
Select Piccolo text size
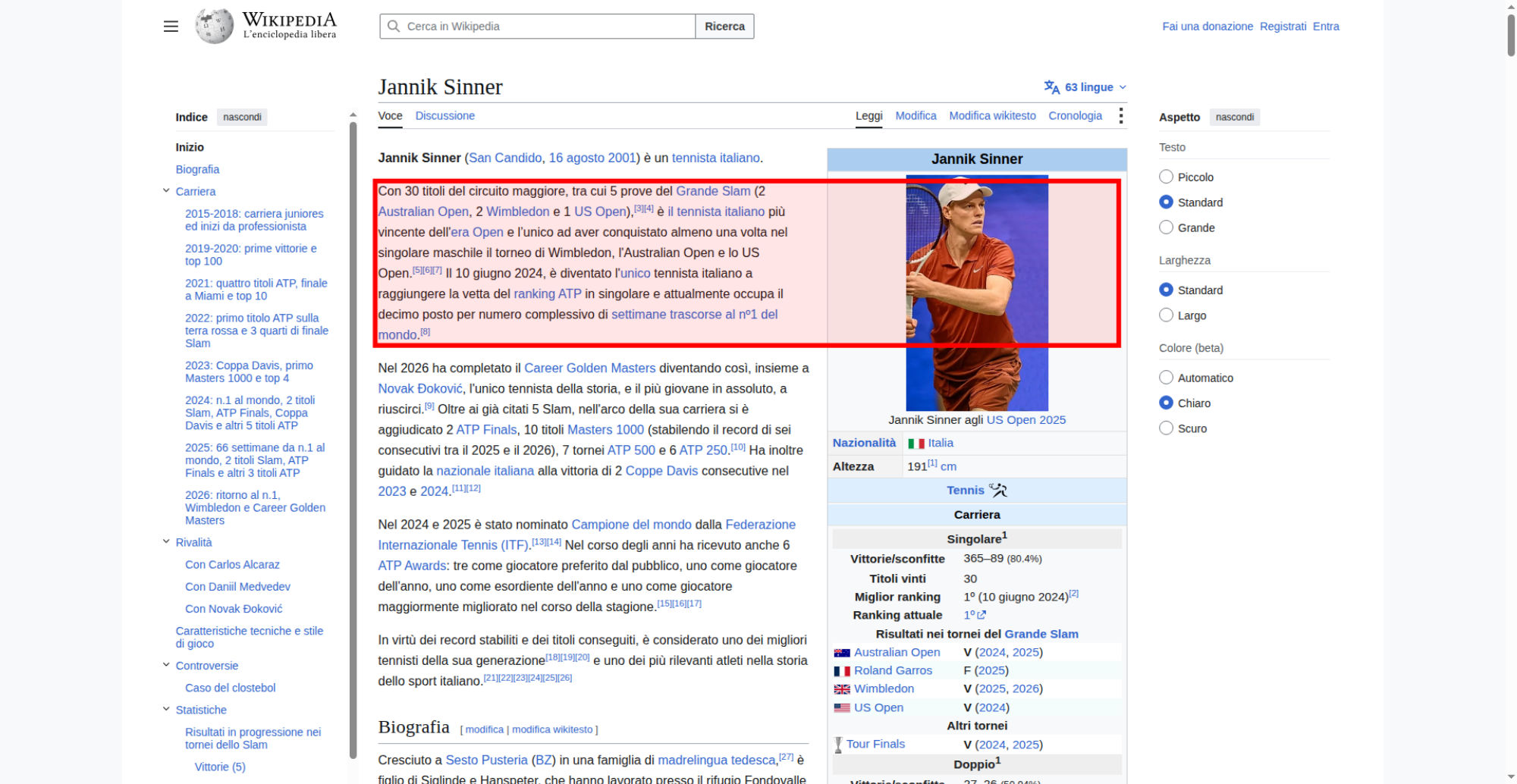(1166, 177)
